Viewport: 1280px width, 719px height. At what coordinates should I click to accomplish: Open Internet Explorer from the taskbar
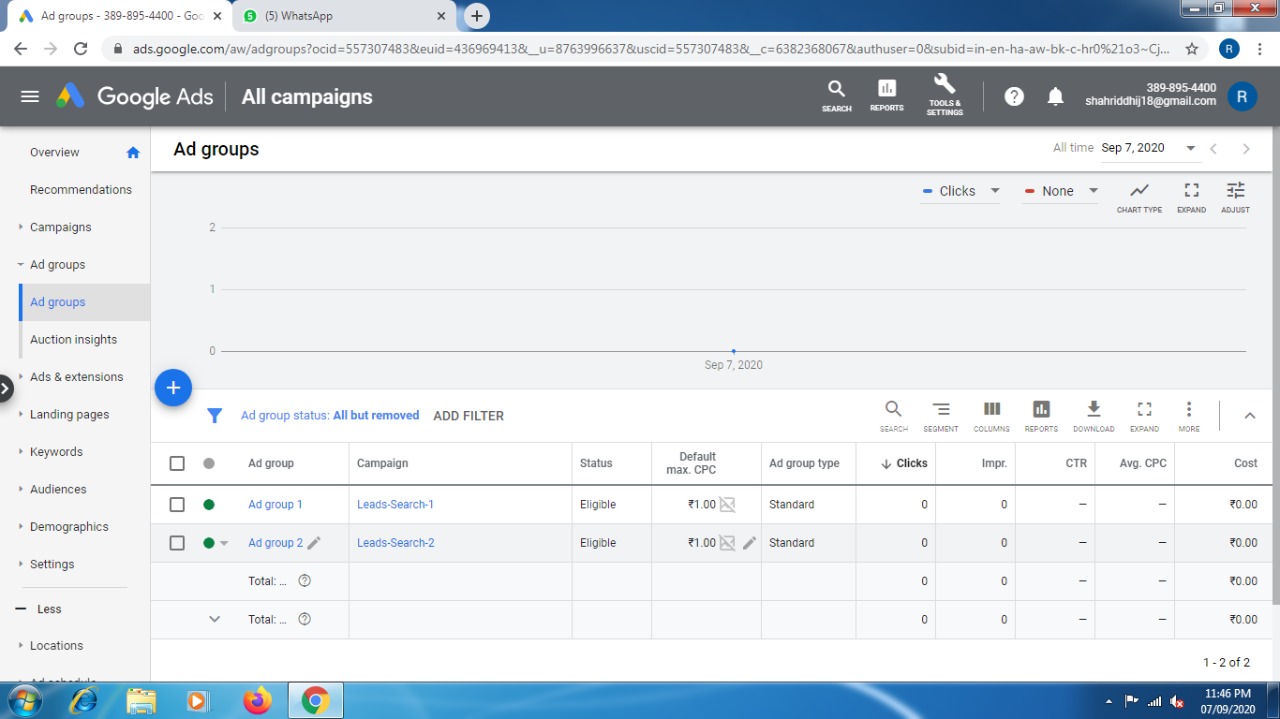pos(83,700)
